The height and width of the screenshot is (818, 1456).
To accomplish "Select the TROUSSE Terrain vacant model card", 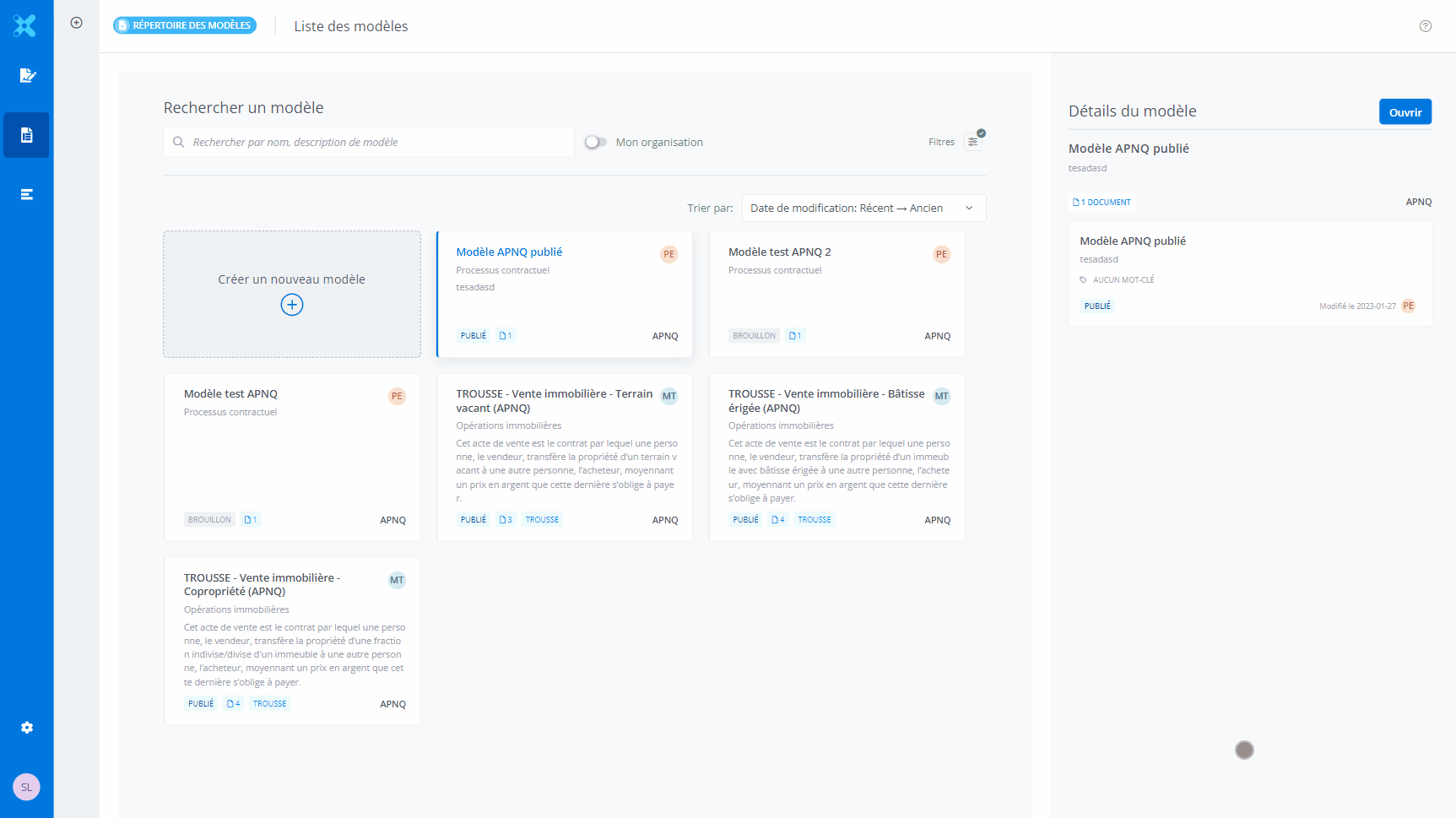I will (x=565, y=457).
